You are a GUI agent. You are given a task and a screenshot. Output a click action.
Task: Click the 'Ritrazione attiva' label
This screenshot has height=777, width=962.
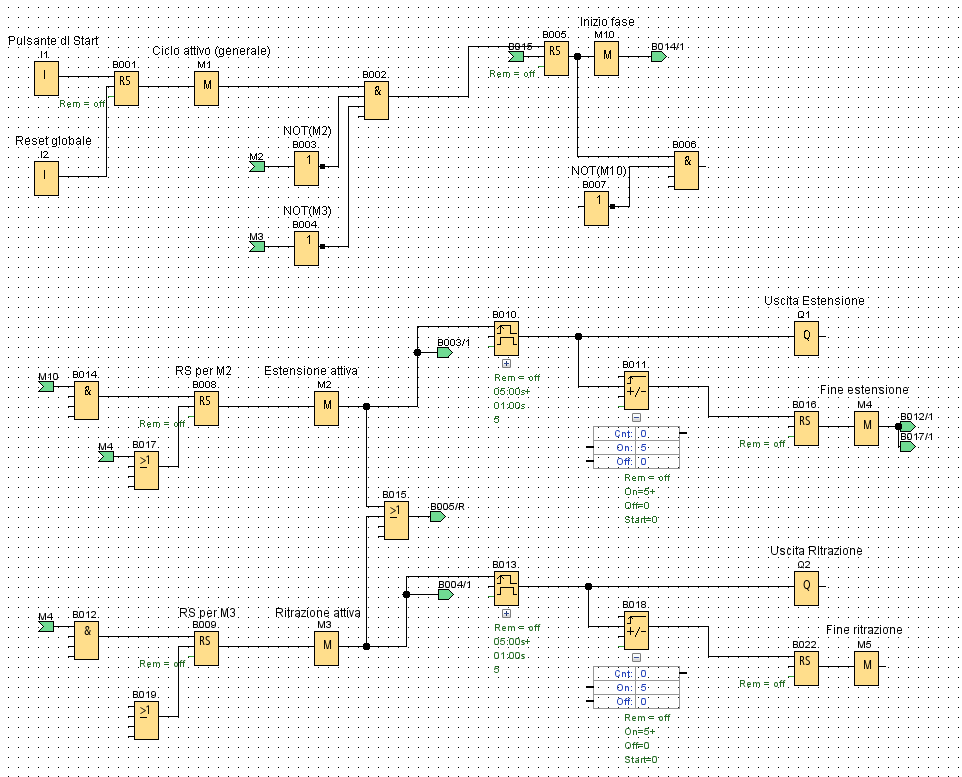tap(318, 613)
